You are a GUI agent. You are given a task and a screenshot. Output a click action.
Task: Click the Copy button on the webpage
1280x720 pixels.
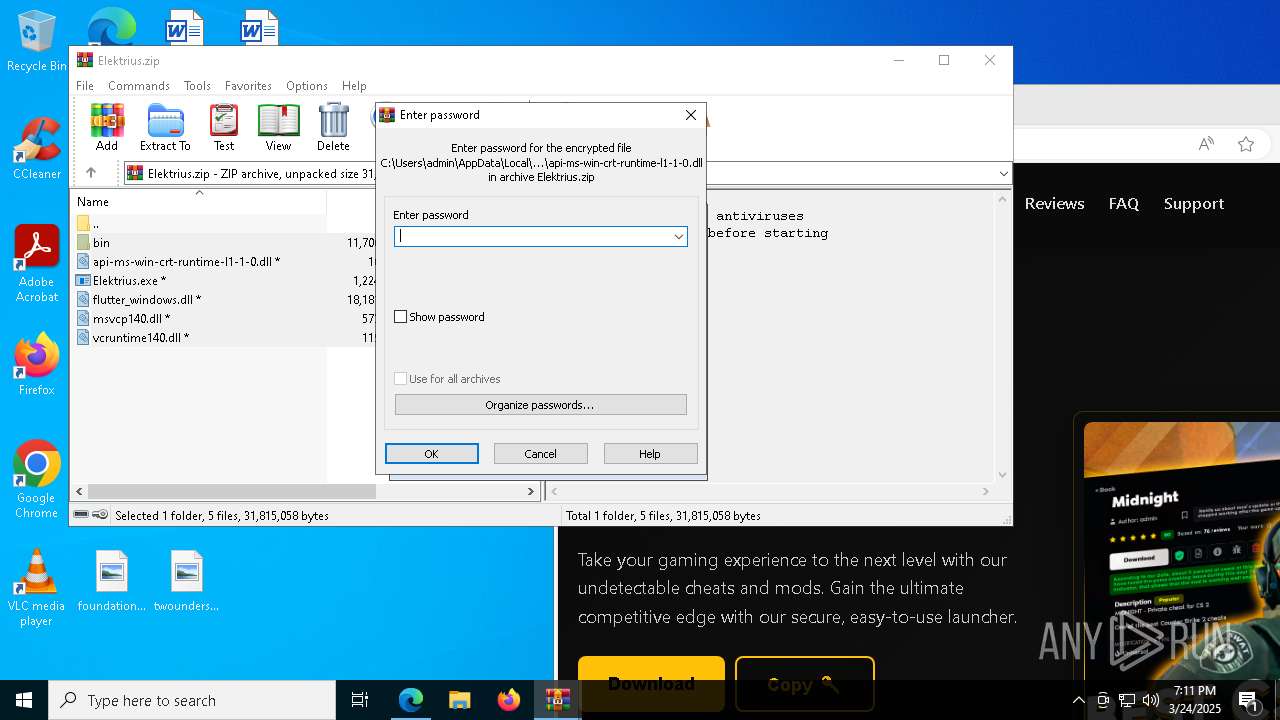point(804,684)
